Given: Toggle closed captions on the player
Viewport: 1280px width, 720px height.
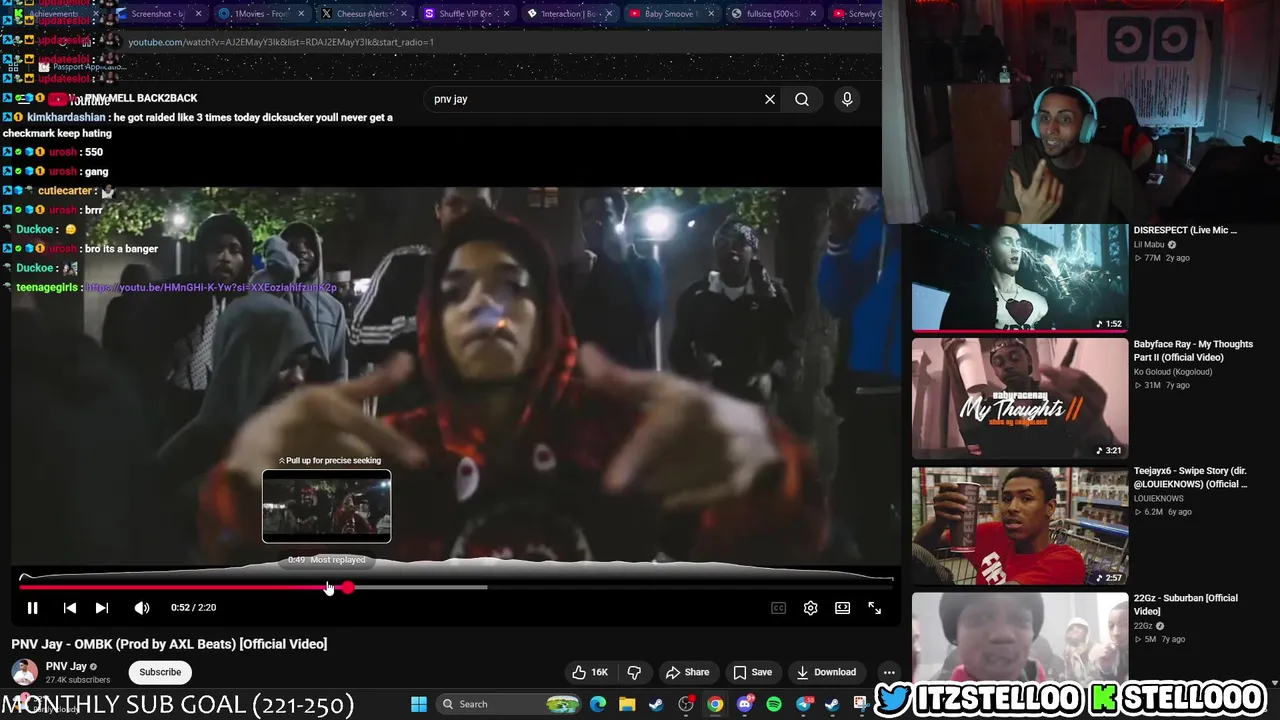Looking at the screenshot, I should [x=778, y=608].
